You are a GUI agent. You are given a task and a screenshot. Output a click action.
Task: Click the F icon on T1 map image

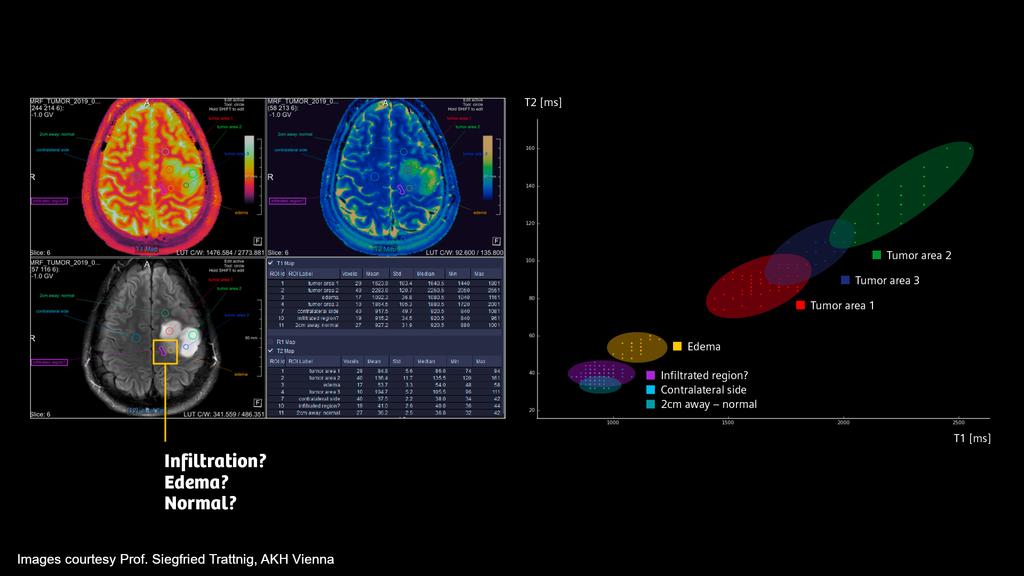pos(258,241)
